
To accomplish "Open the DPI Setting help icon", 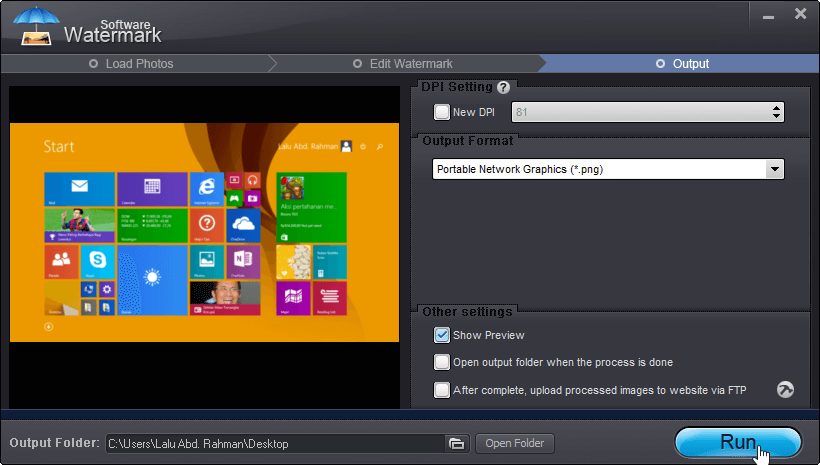I will [503, 87].
